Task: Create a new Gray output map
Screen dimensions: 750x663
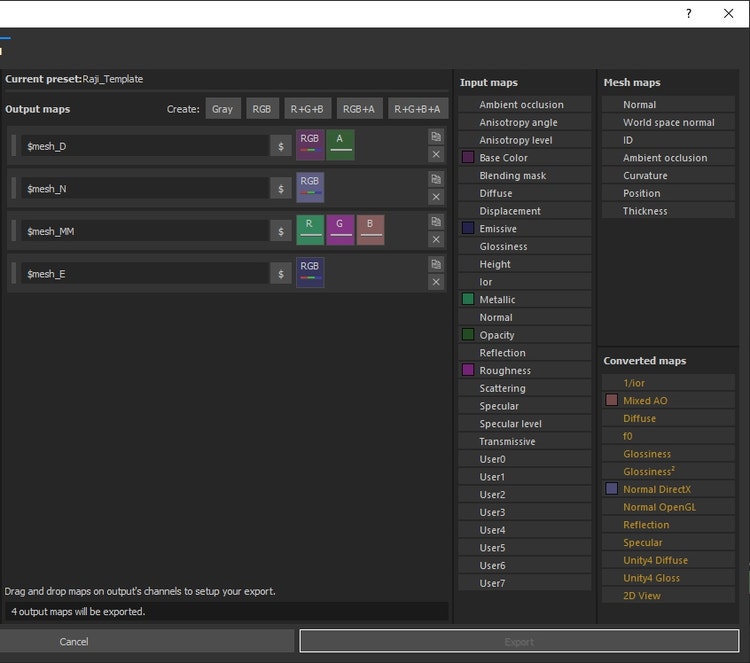Action: click(x=222, y=109)
